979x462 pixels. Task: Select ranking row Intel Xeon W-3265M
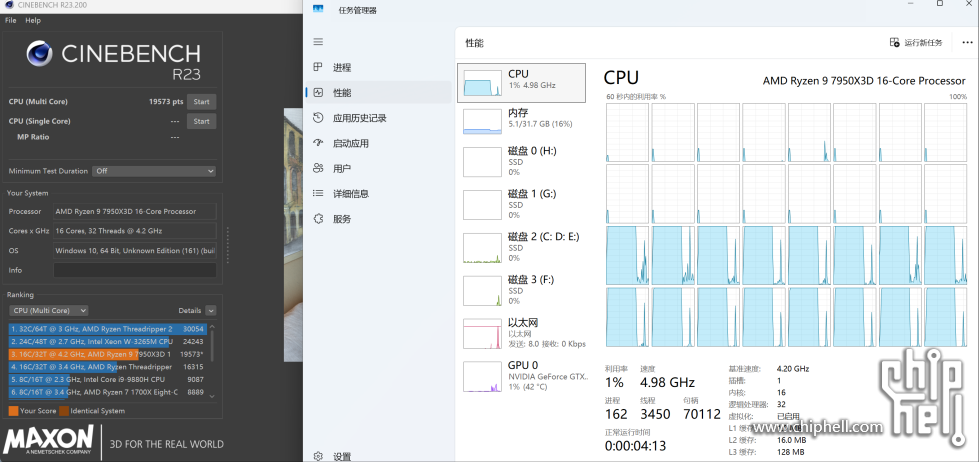(107, 342)
